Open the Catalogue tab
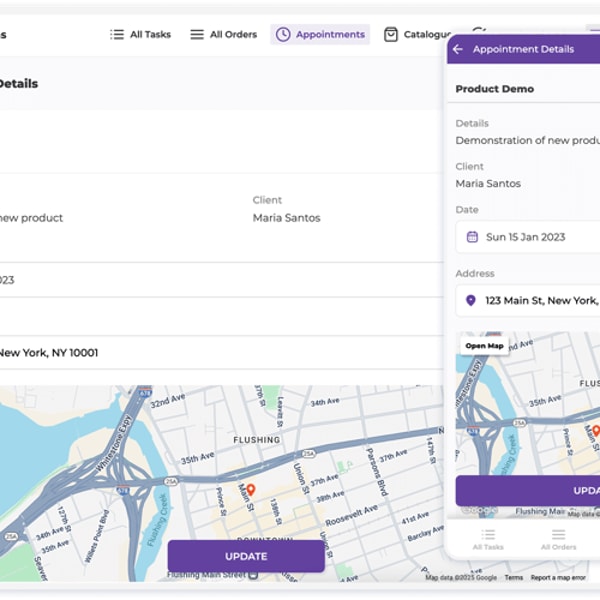The height and width of the screenshot is (600, 600). click(x=417, y=34)
